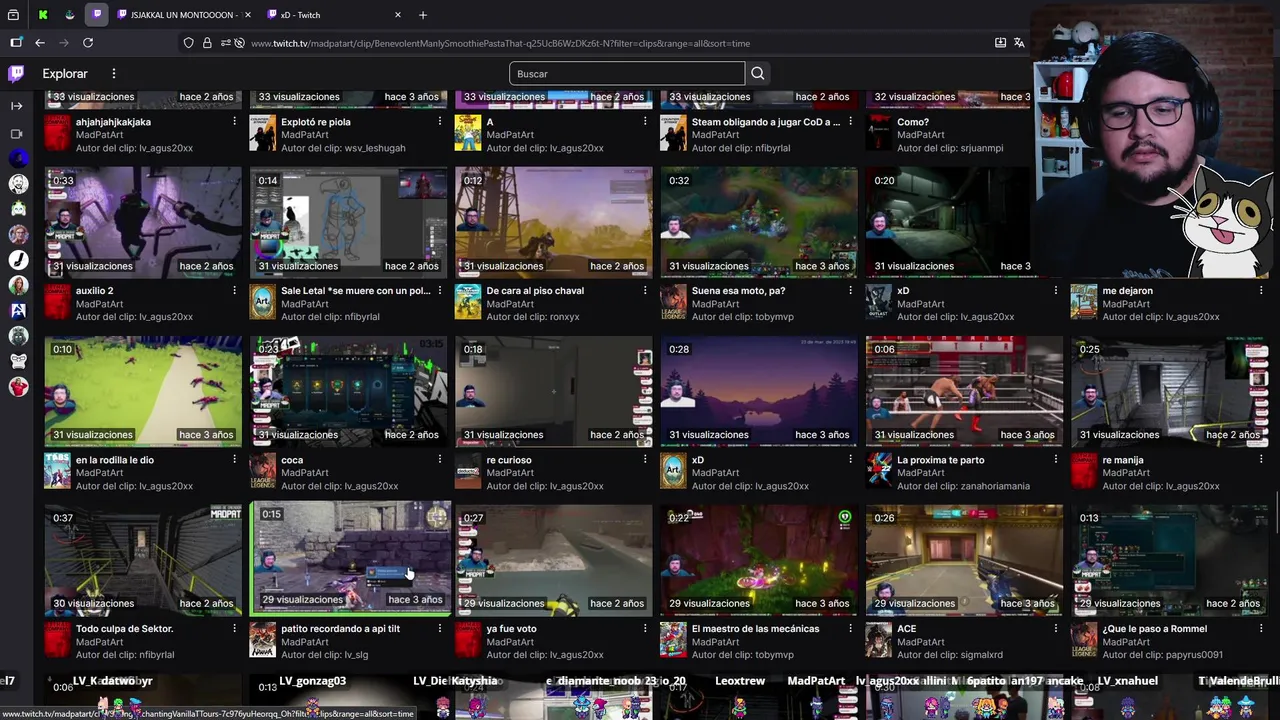This screenshot has width=1280, height=720.
Task: Click game icon beside ¿Que le paso a Rommel
Action: [x=1083, y=640]
